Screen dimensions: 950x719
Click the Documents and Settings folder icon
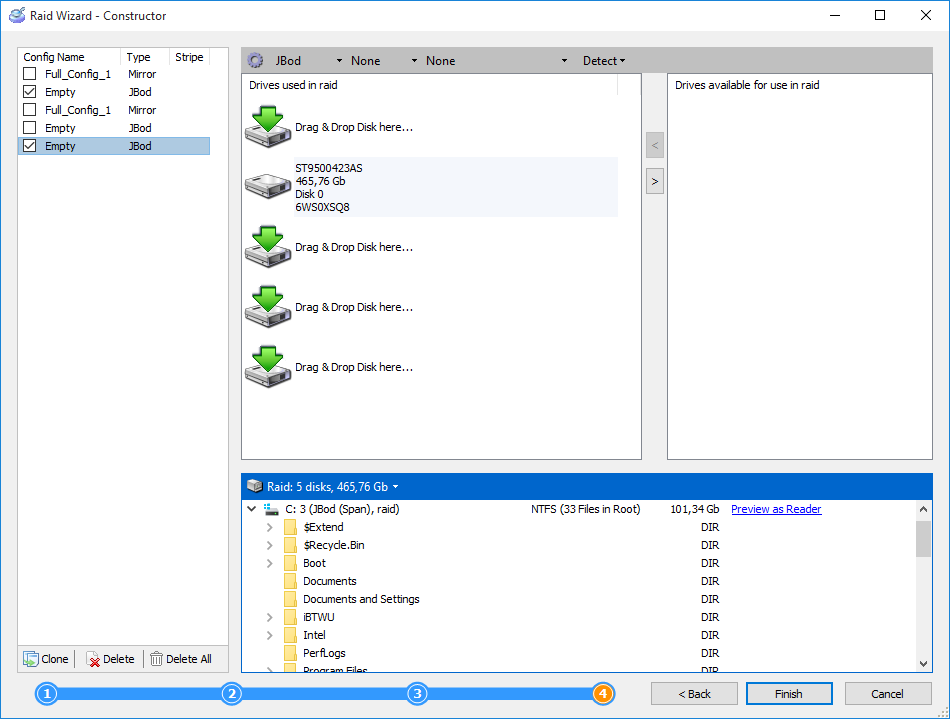click(x=290, y=599)
